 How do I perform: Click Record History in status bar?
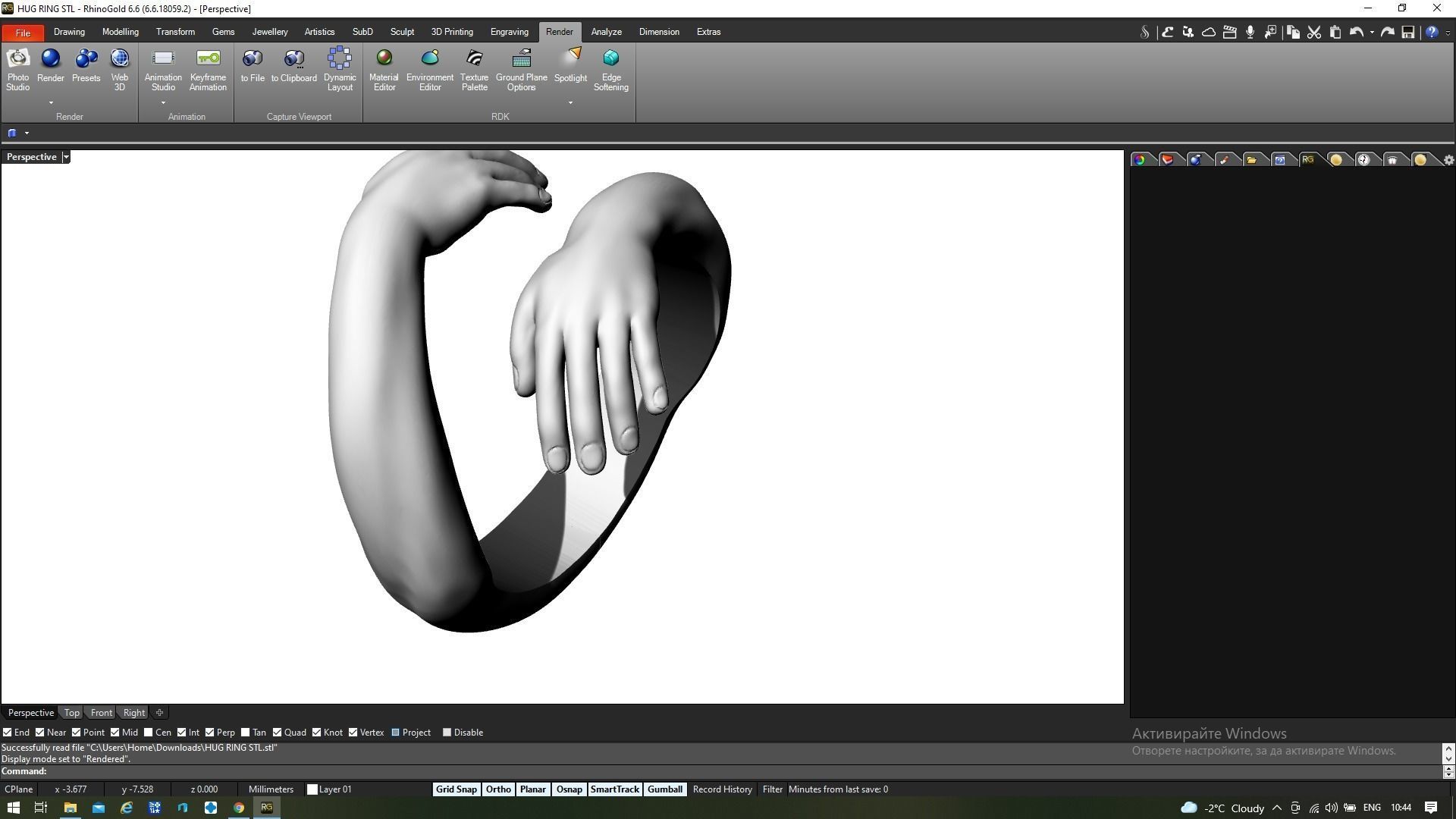(x=722, y=789)
